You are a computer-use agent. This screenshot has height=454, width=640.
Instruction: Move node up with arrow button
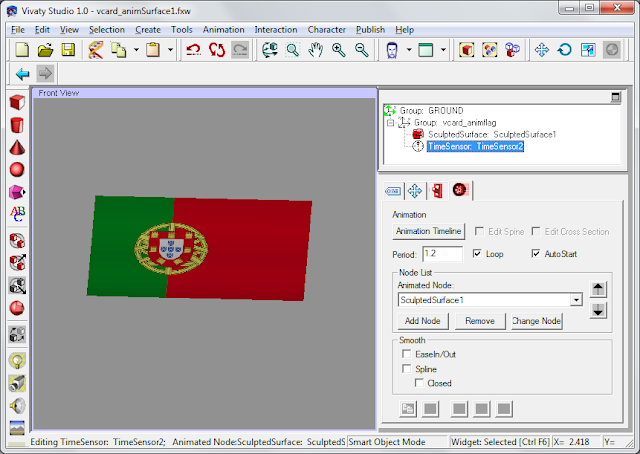tap(598, 289)
